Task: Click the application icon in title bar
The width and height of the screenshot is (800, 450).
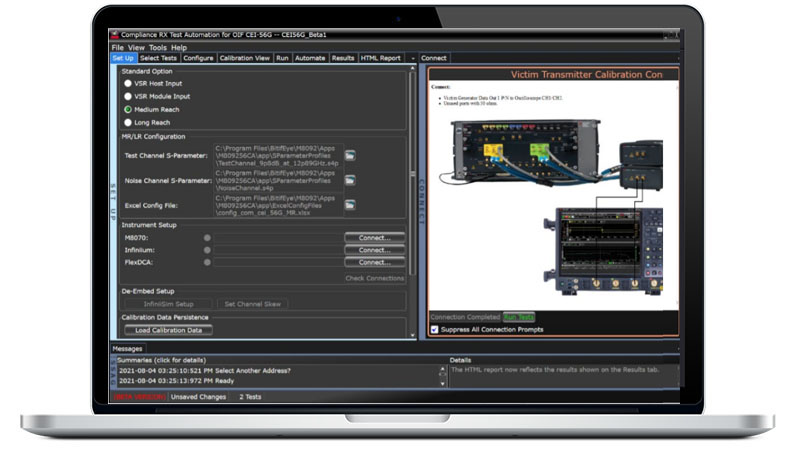Action: [x=115, y=35]
